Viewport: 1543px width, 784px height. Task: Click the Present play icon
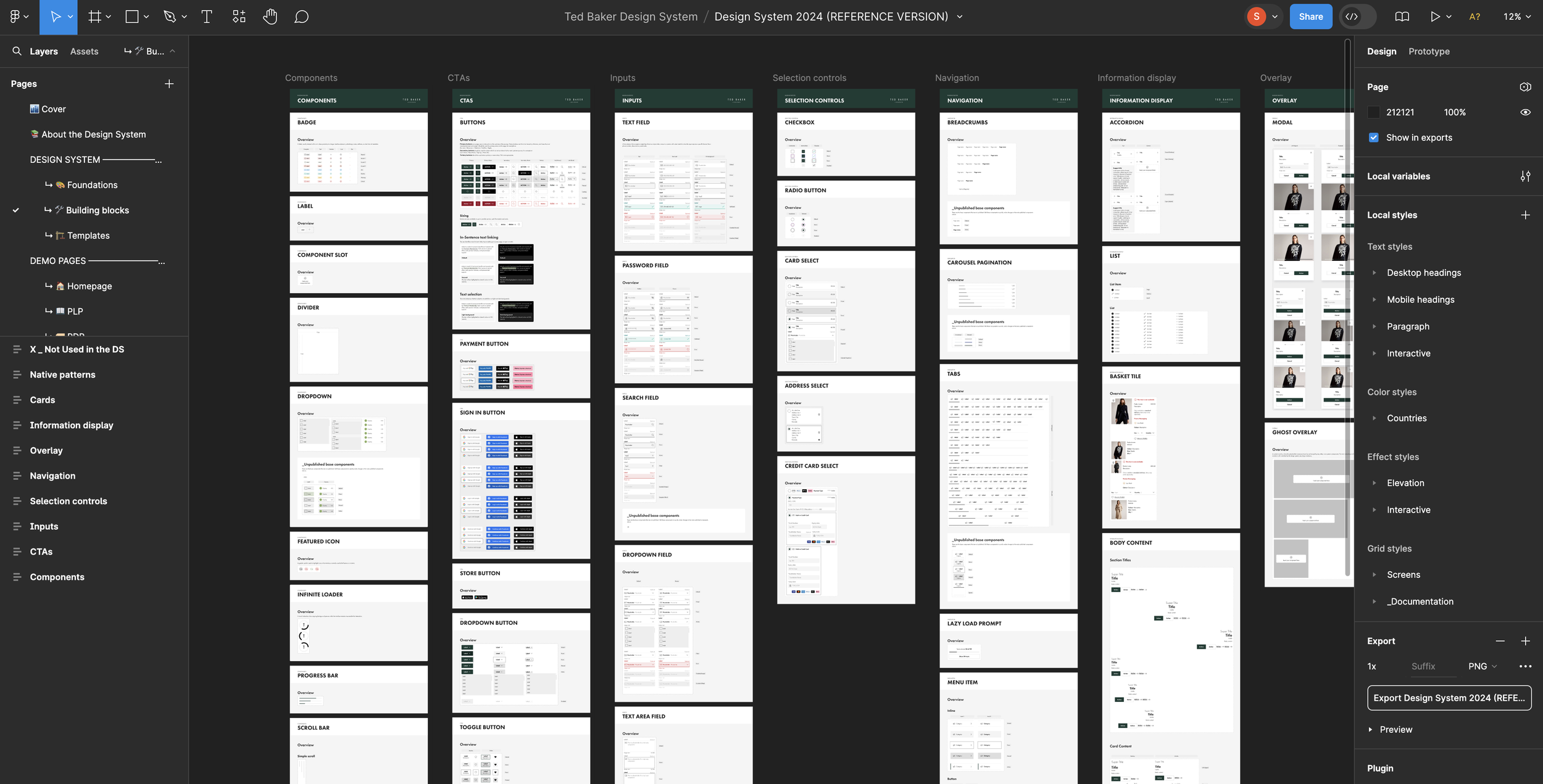1435,17
